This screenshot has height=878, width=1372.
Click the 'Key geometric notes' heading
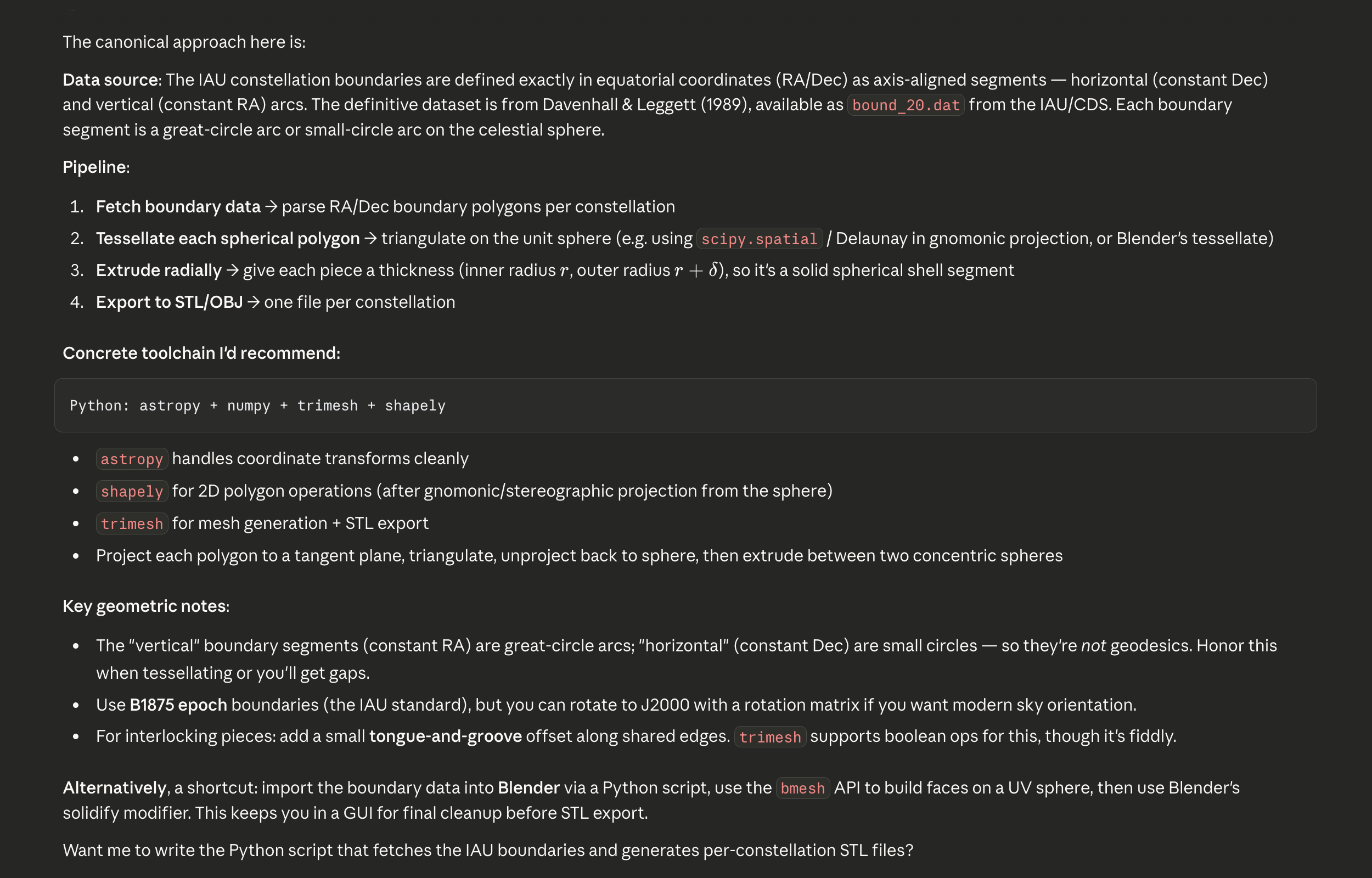point(145,606)
